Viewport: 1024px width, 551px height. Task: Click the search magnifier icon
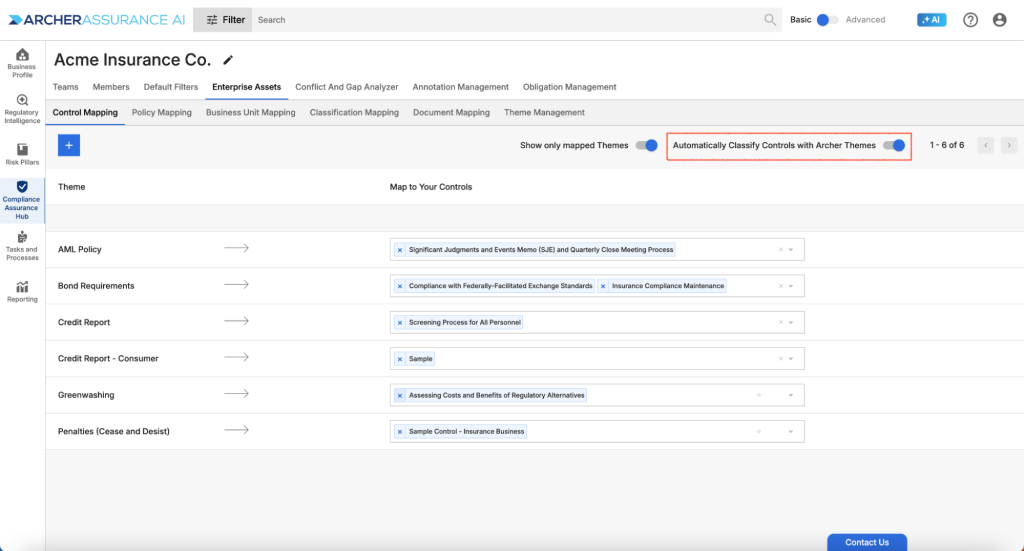[x=770, y=20]
